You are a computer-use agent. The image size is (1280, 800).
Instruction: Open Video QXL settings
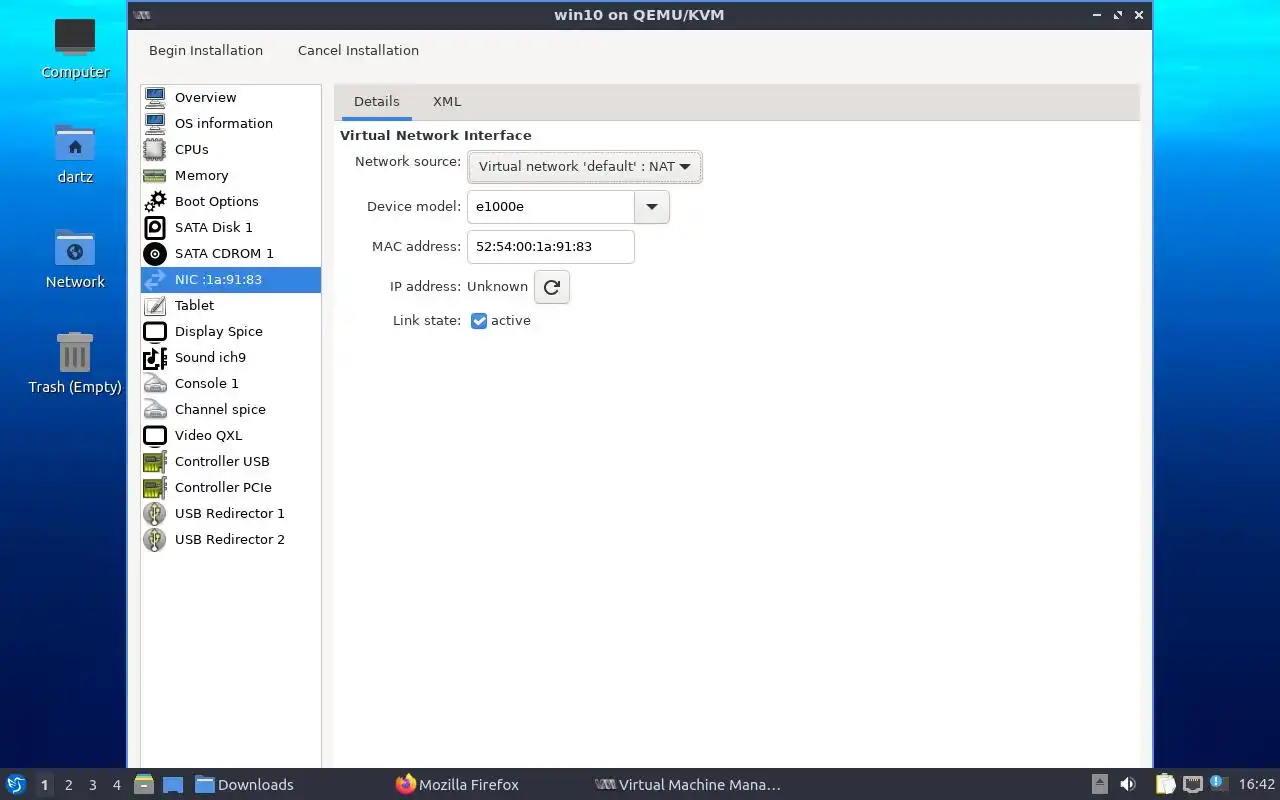click(230, 435)
